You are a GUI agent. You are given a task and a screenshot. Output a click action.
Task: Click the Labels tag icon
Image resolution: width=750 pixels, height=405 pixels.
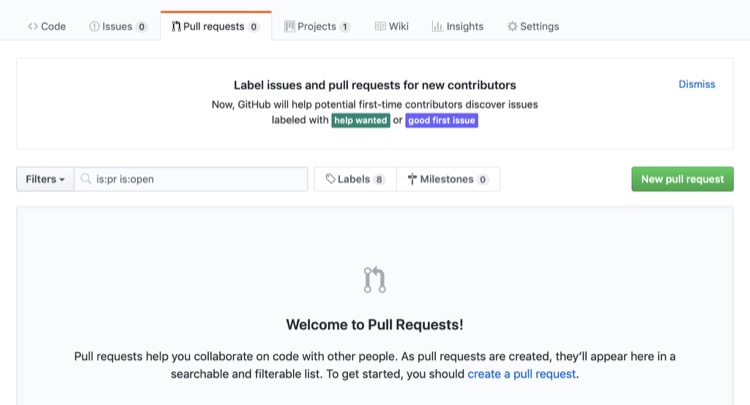pyautogui.click(x=330, y=179)
